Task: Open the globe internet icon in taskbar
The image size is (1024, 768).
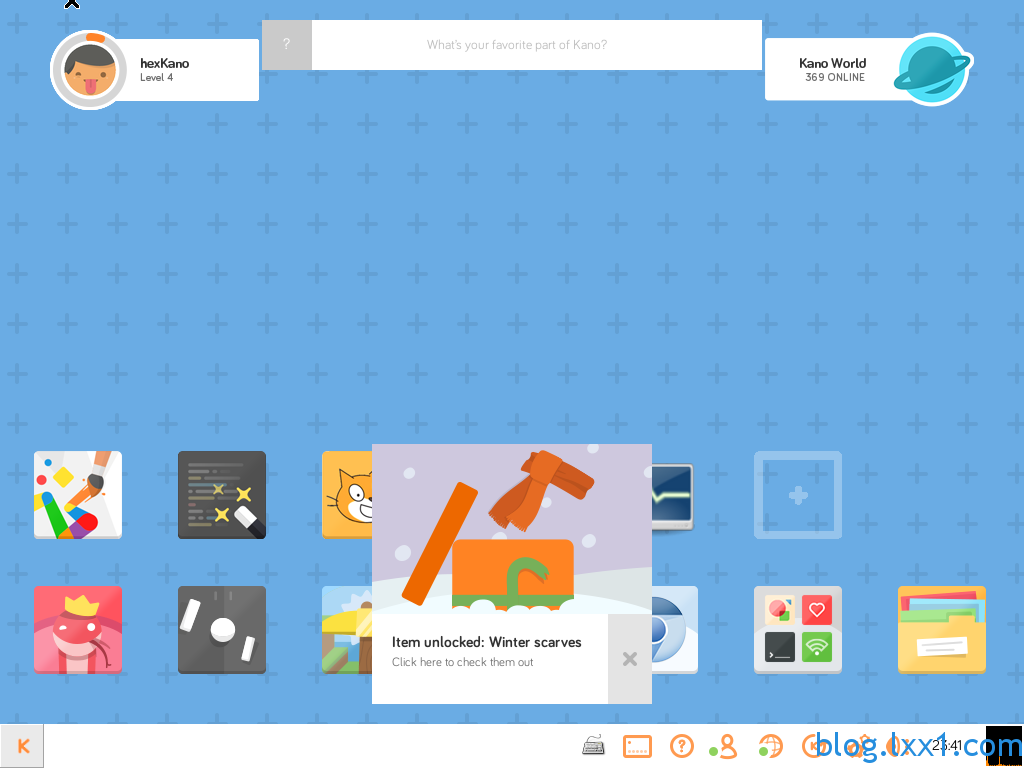Action: pos(769,746)
